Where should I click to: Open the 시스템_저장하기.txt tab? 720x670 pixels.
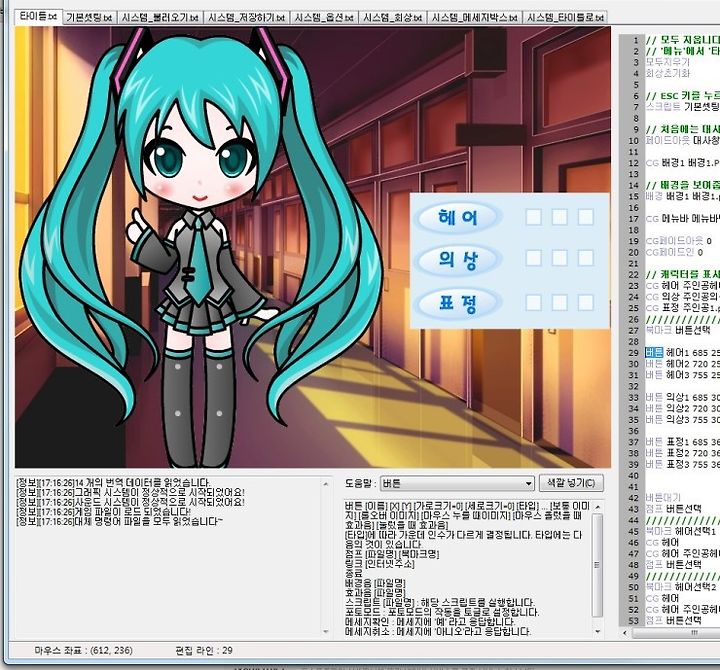(x=246, y=17)
